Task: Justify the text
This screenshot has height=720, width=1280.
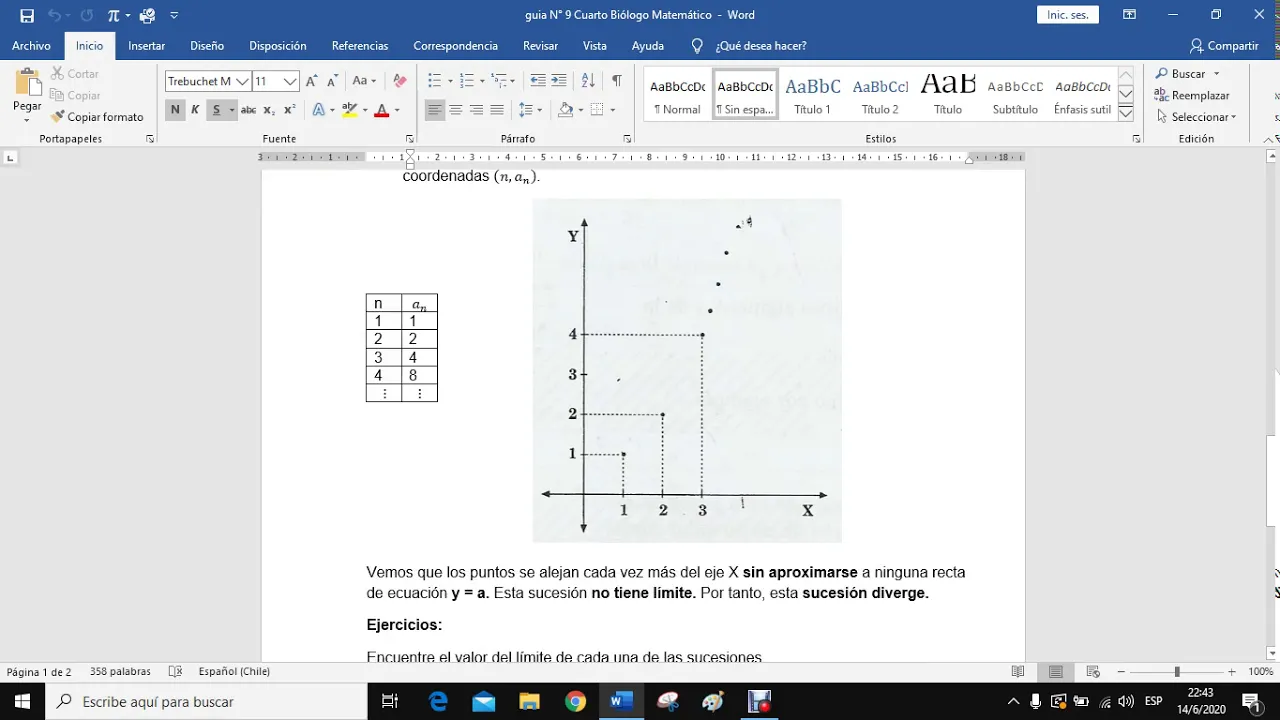Action: (497, 110)
